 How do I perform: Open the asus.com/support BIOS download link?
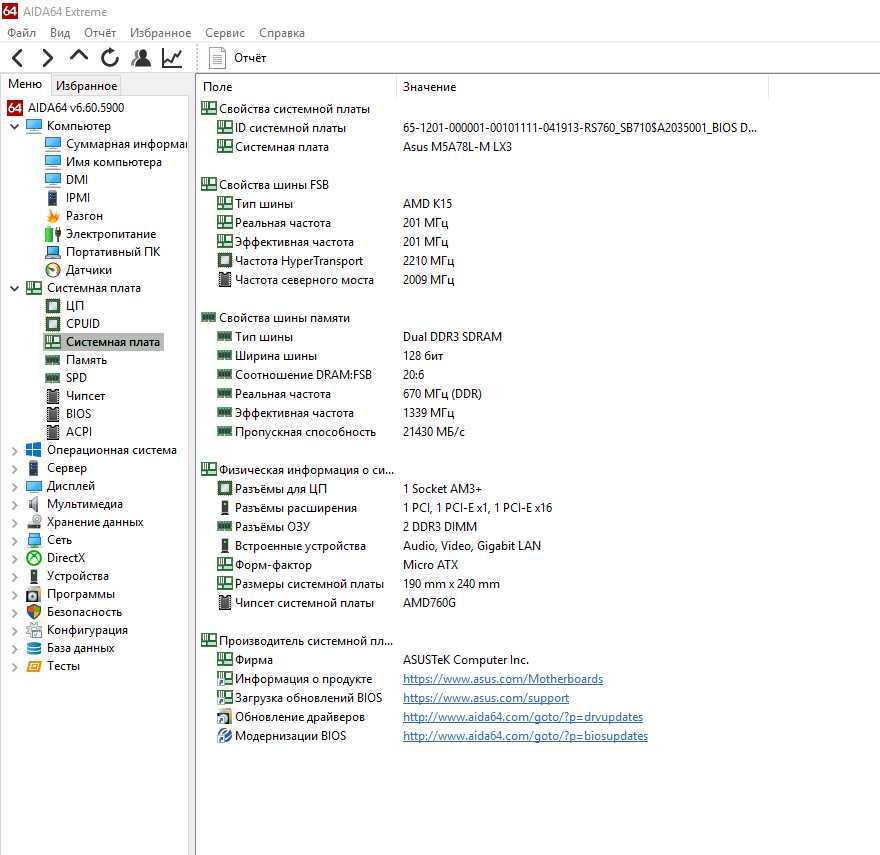pyautogui.click(x=486, y=698)
